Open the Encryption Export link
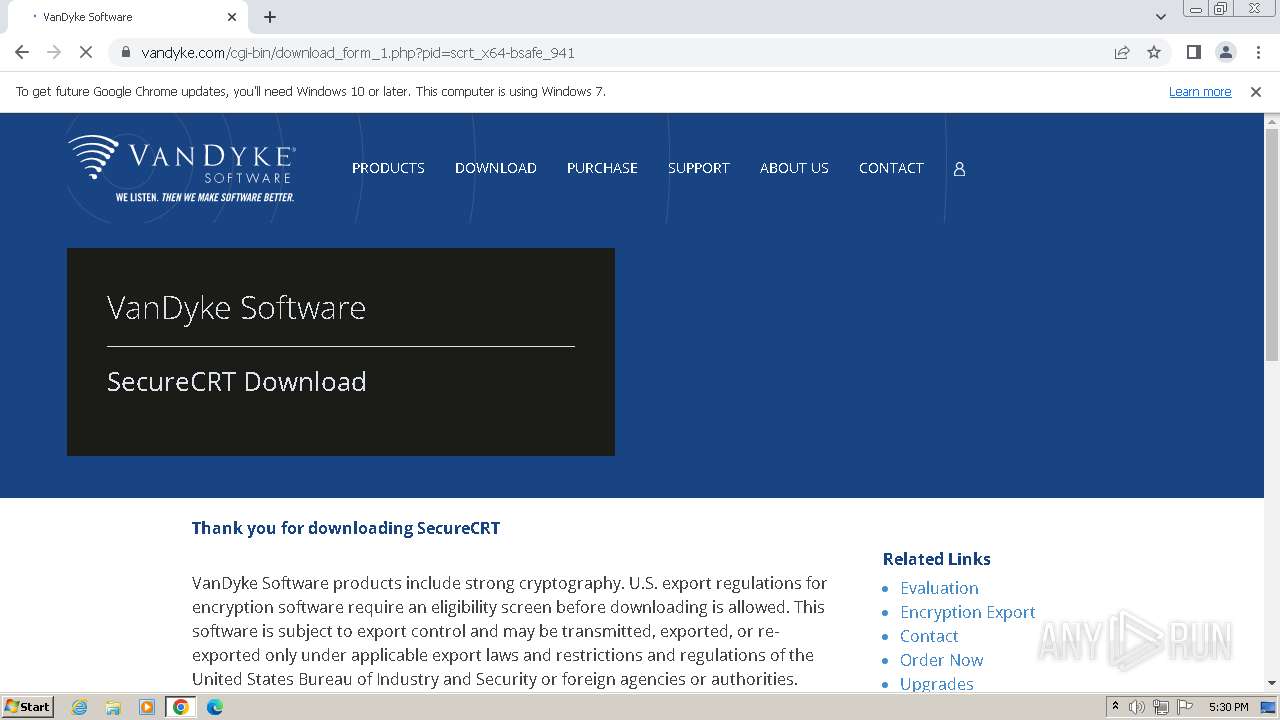Image resolution: width=1280 pixels, height=720 pixels. pyautogui.click(x=968, y=612)
